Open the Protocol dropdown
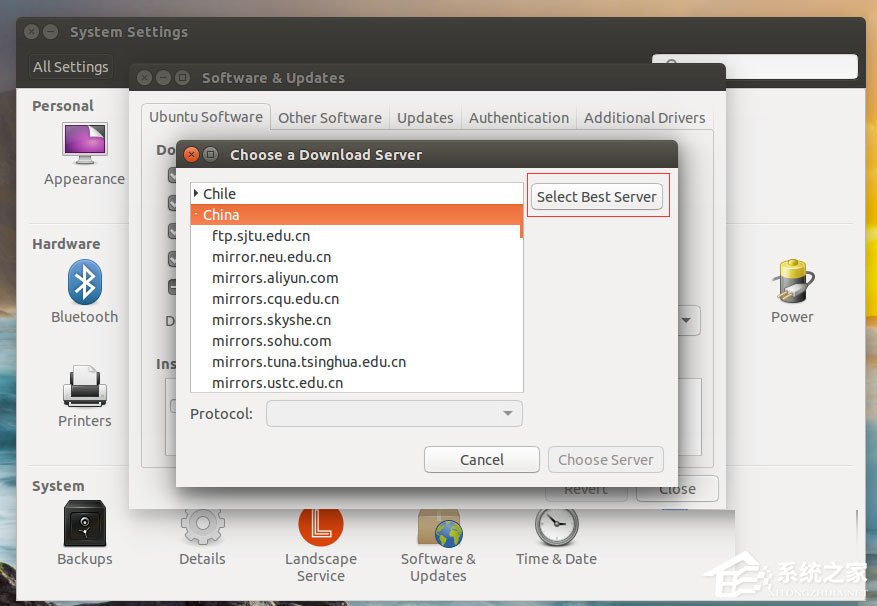 (394, 413)
